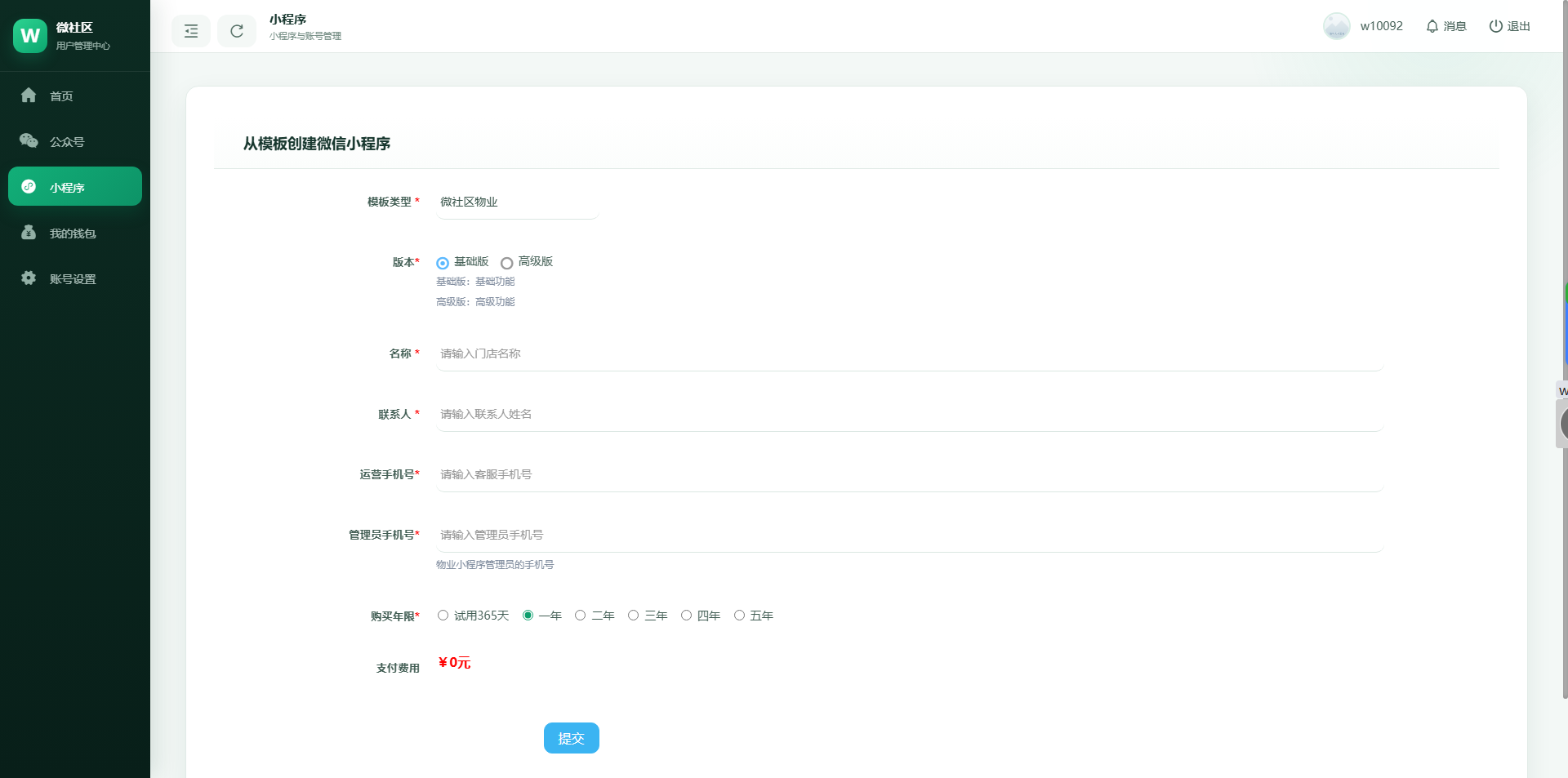Click the 我的钱包 wallet bag icon
Screen dimensions: 1568x778
[29, 233]
